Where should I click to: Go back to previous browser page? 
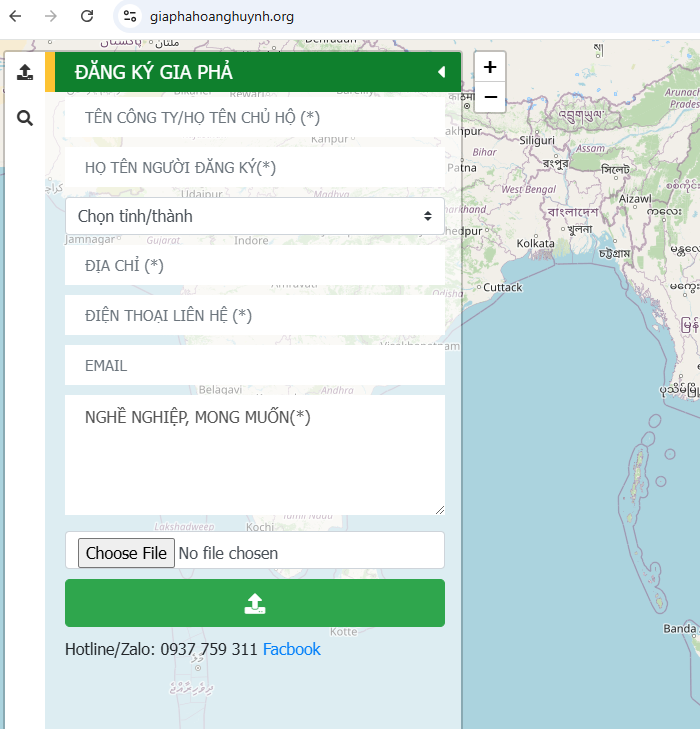tap(16, 16)
